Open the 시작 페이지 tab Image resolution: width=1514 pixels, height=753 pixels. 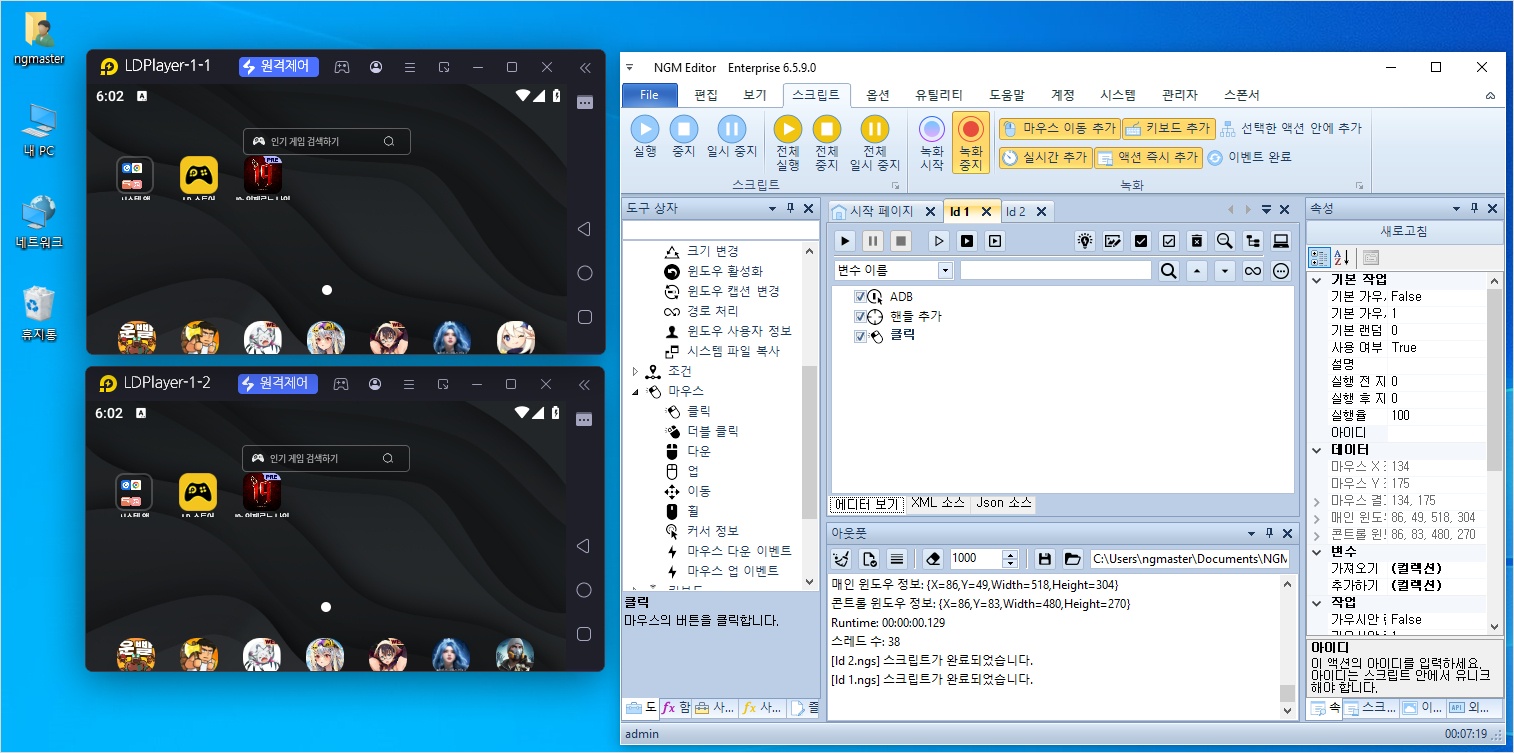881,212
